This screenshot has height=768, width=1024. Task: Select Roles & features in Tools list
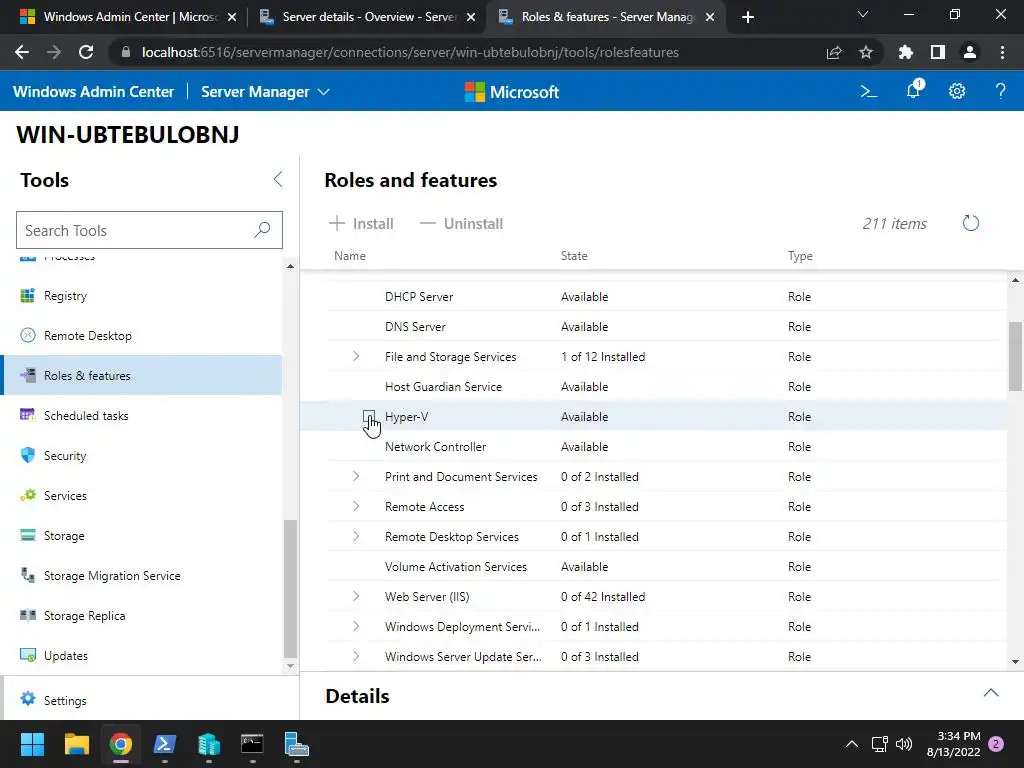click(x=142, y=376)
